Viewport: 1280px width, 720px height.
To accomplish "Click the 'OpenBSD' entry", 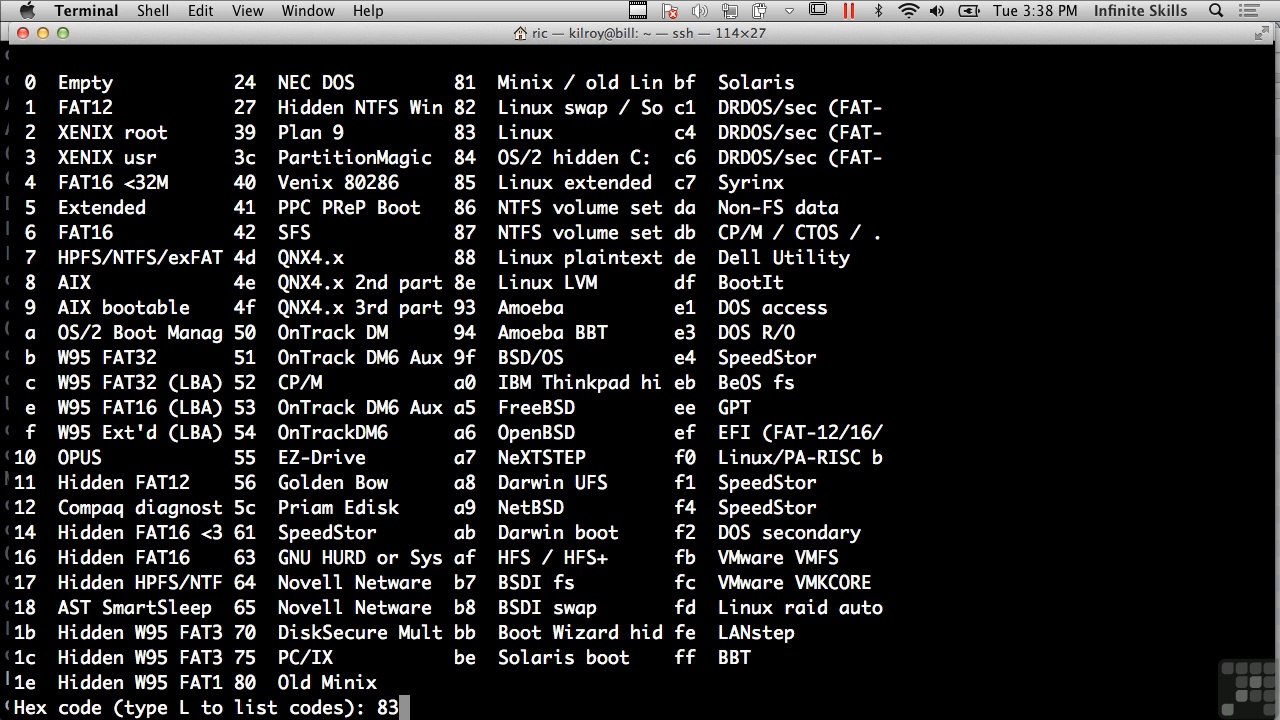I will click(536, 433).
